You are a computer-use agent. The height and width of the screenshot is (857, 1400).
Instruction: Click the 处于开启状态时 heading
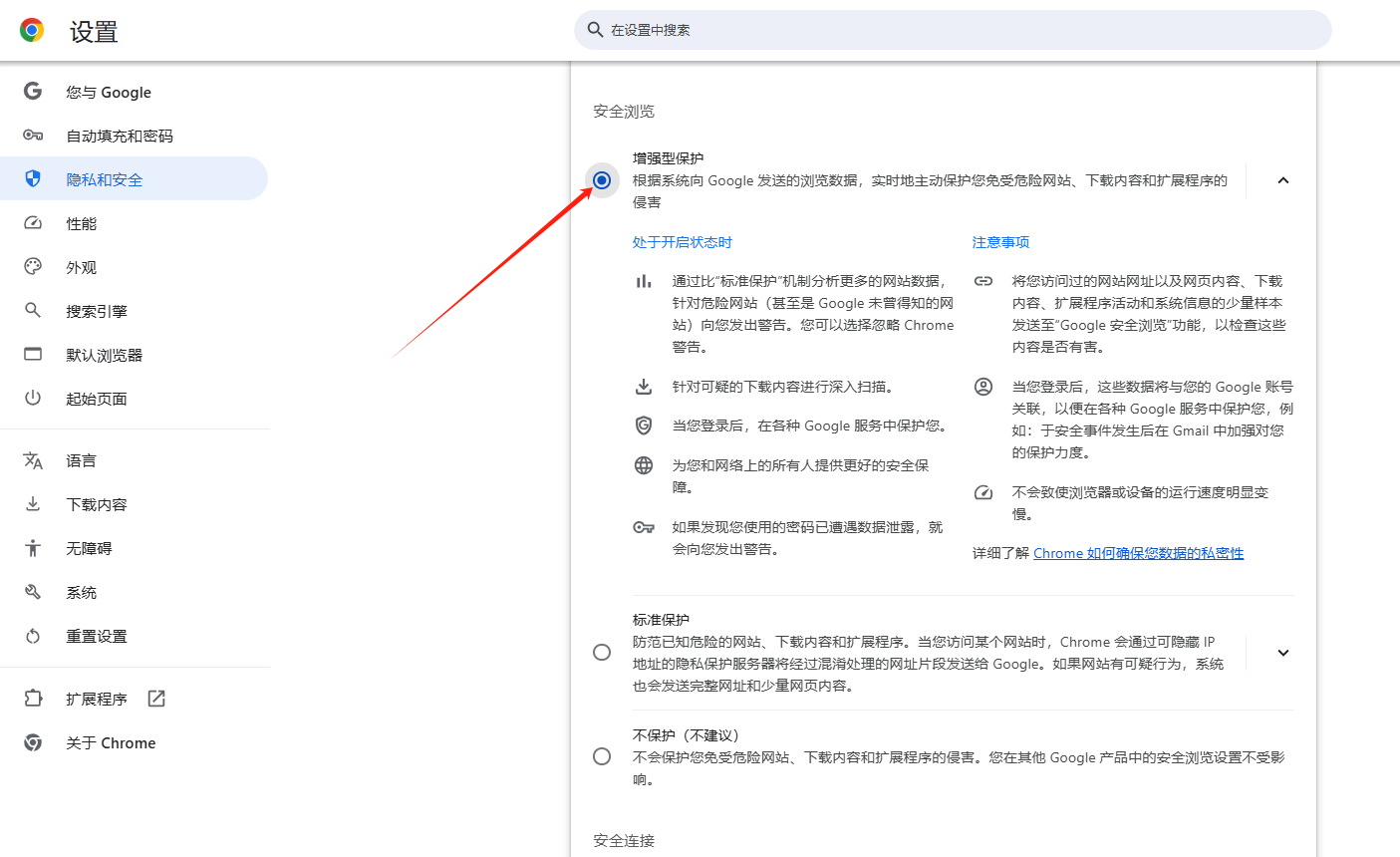point(682,242)
